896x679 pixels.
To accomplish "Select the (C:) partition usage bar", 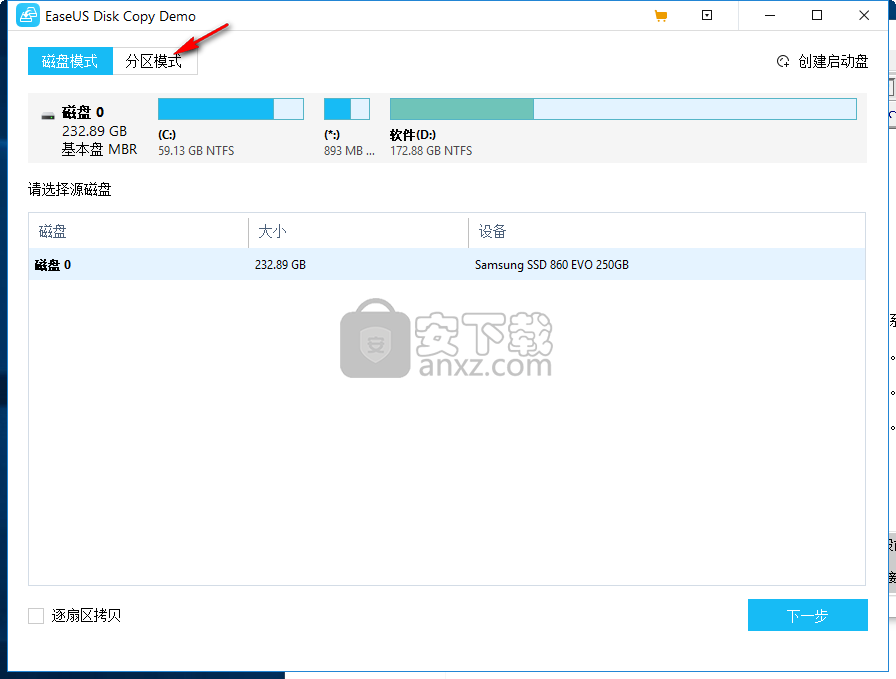I will 230,109.
